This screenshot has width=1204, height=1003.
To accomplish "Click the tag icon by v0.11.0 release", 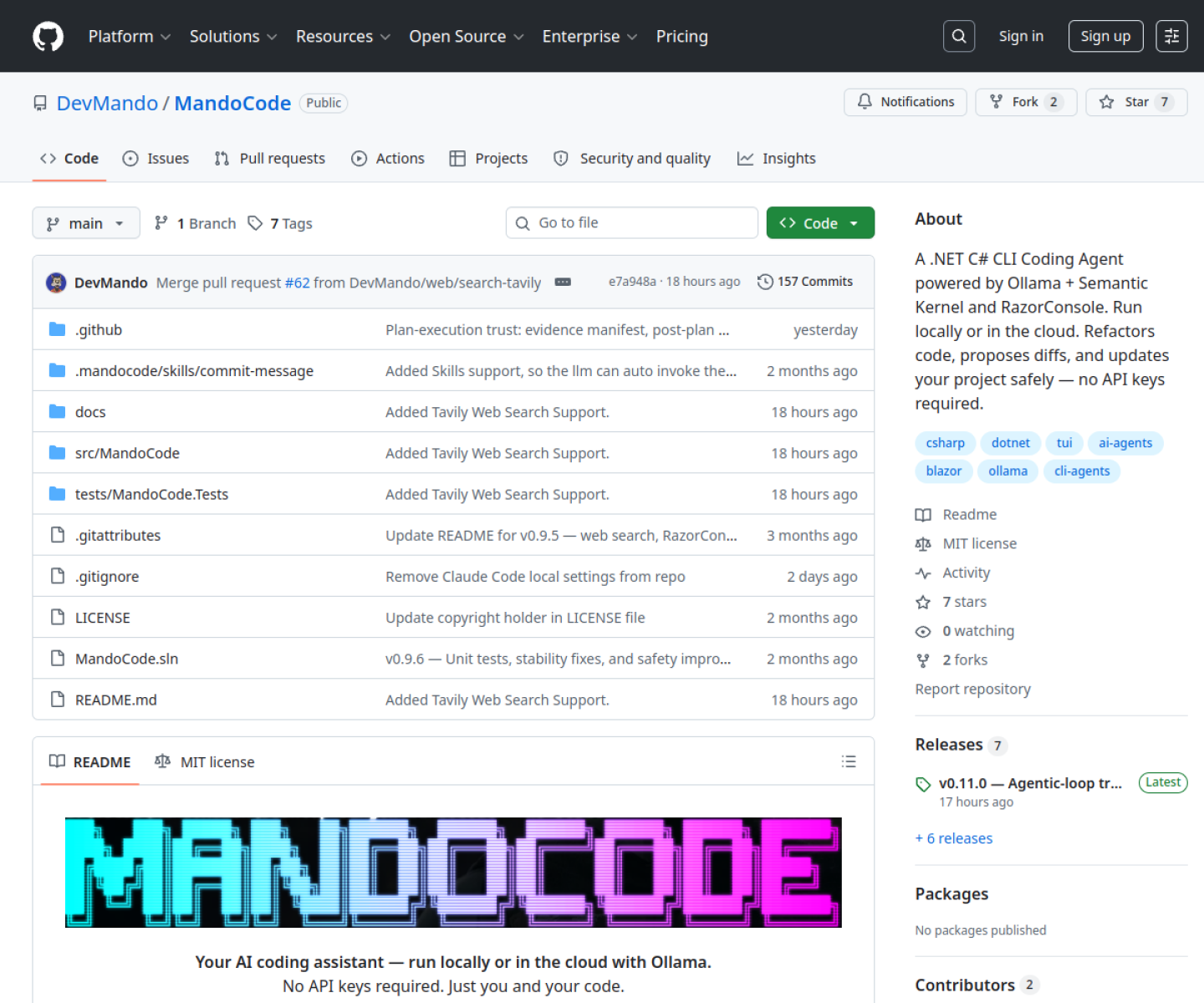I will point(923,784).
